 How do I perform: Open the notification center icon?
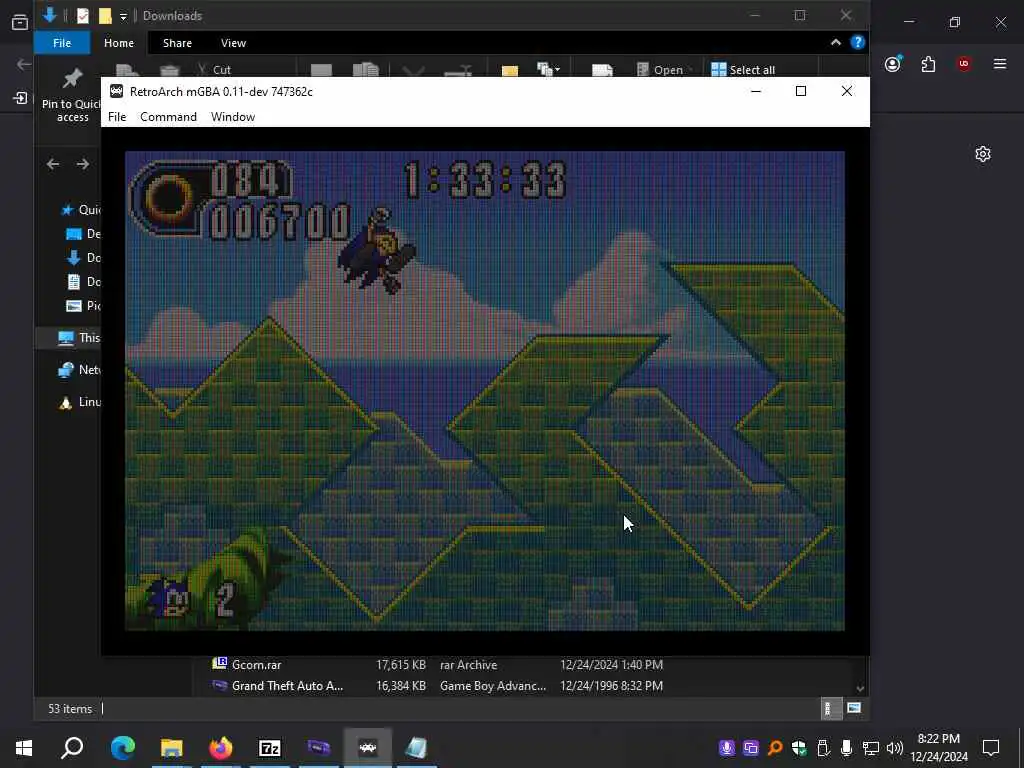click(991, 748)
